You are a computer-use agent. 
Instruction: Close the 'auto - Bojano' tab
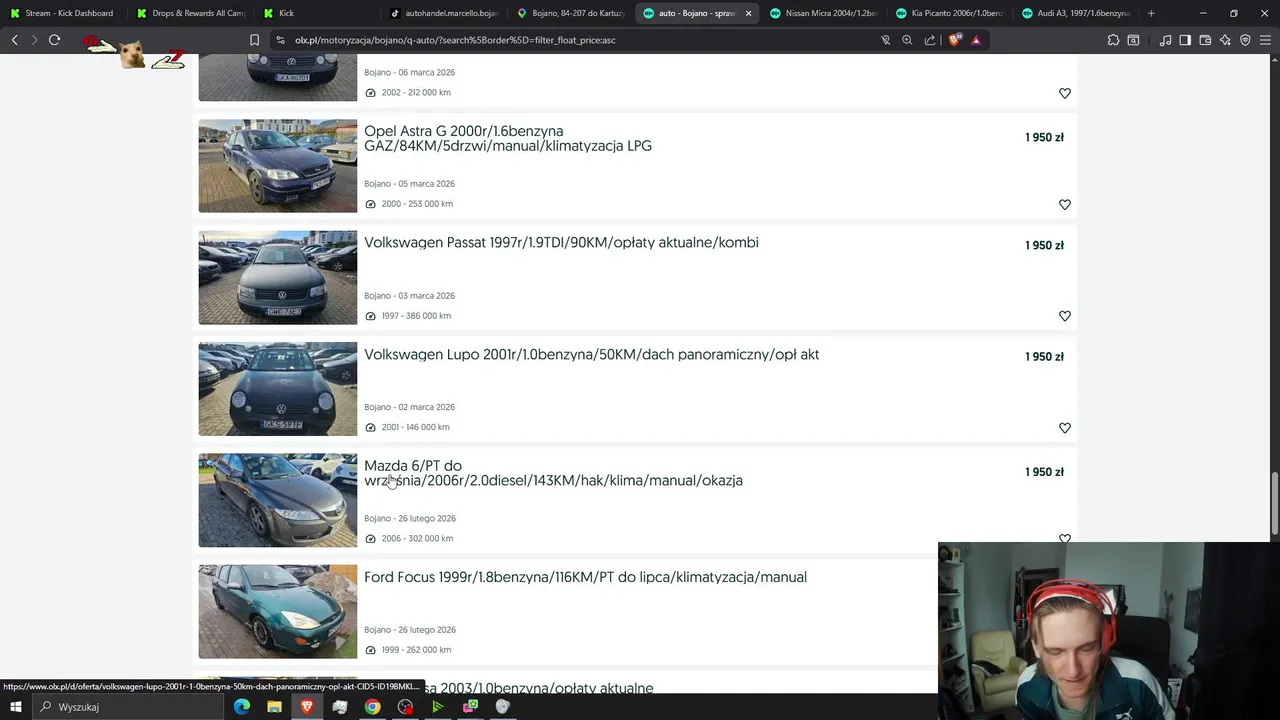tap(748, 13)
